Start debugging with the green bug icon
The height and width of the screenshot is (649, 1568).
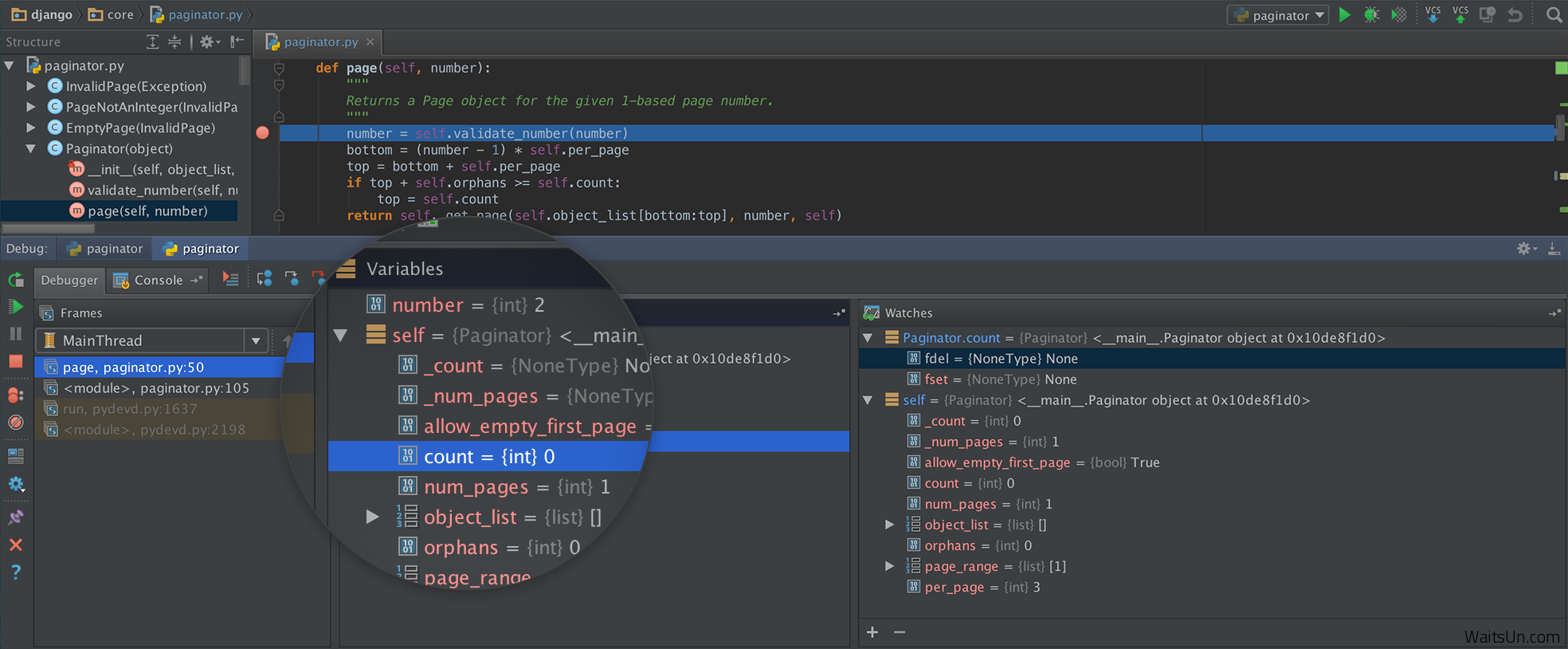(1371, 15)
